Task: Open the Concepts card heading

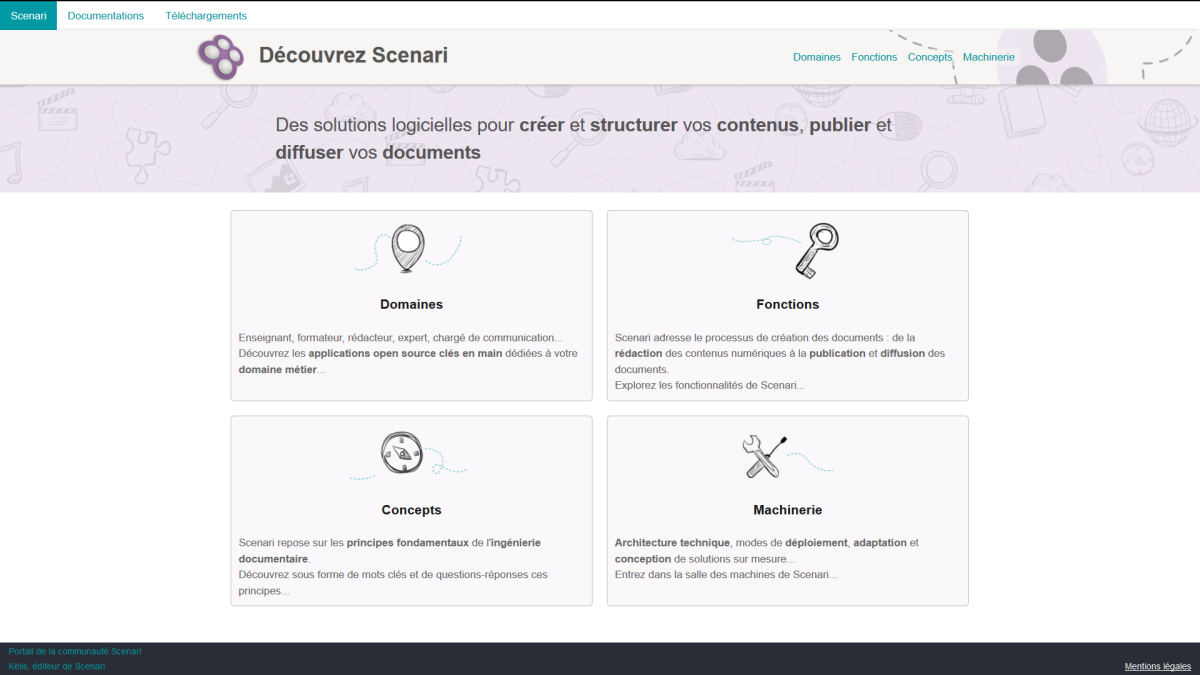Action: tap(411, 510)
